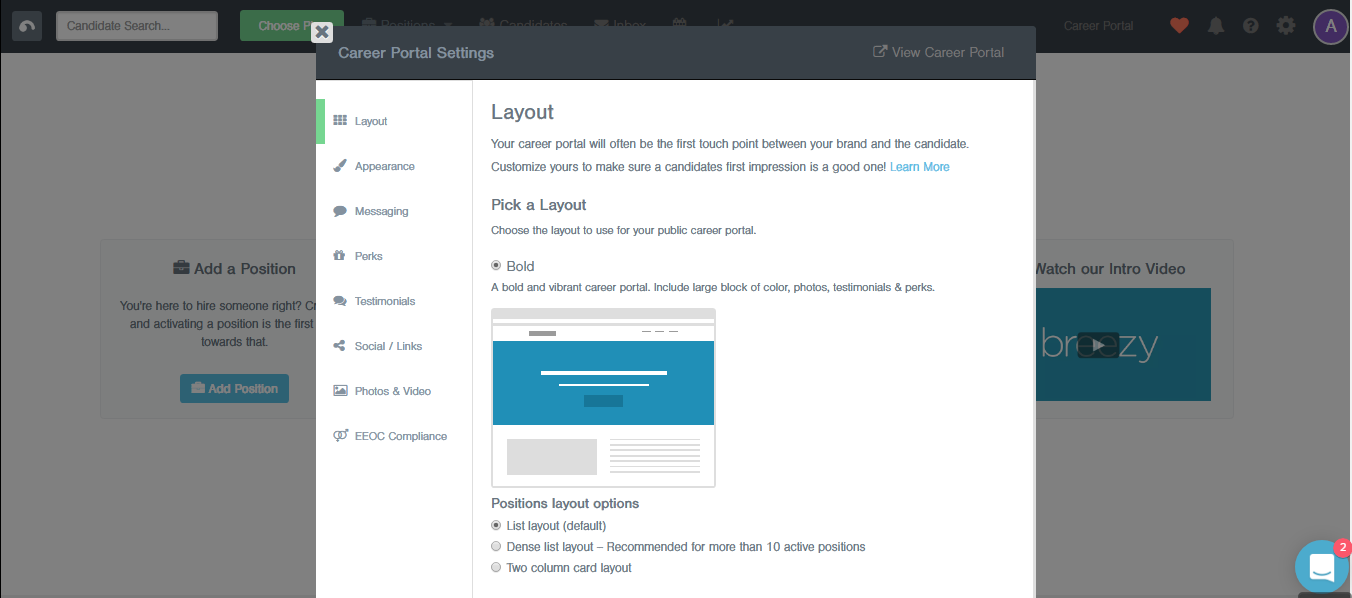
Task: Select the Messaging settings tab
Action: click(394, 211)
